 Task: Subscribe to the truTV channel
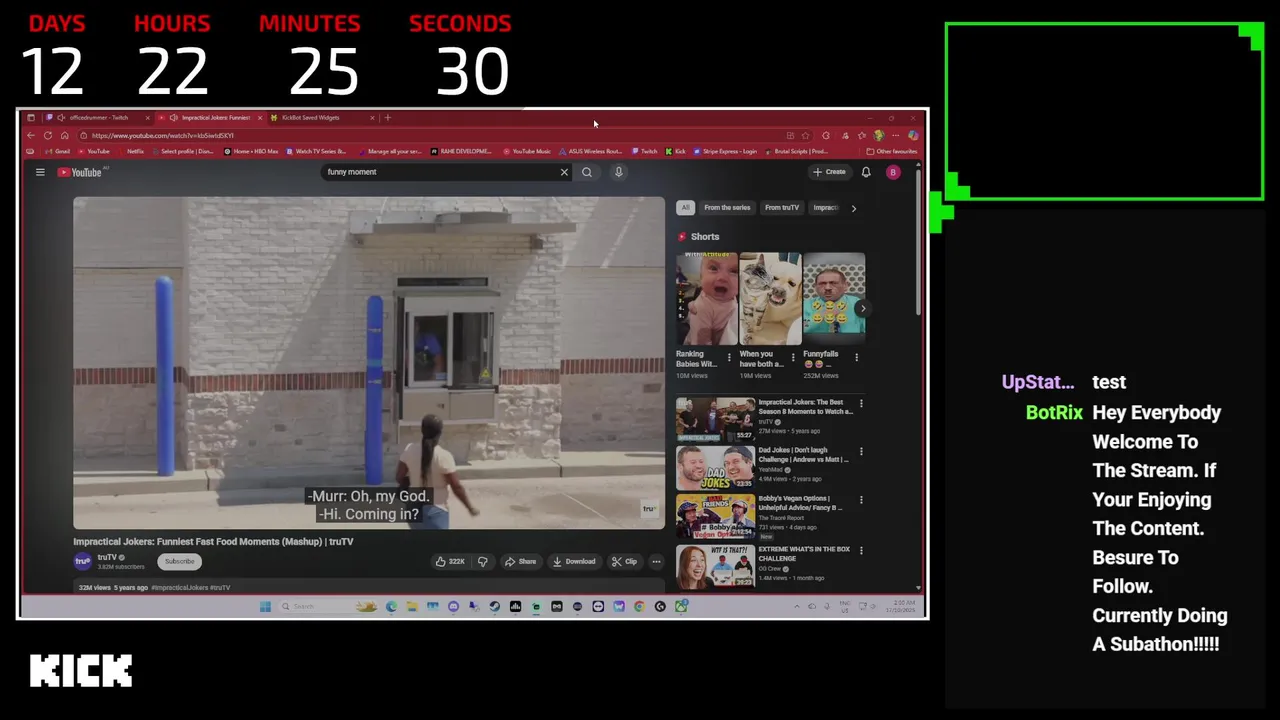click(180, 561)
